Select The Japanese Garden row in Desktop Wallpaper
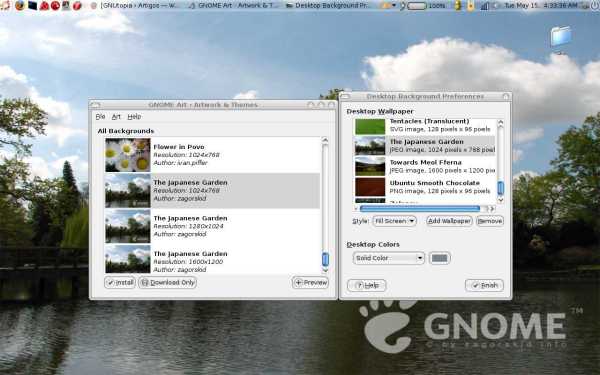 pyautogui.click(x=425, y=146)
